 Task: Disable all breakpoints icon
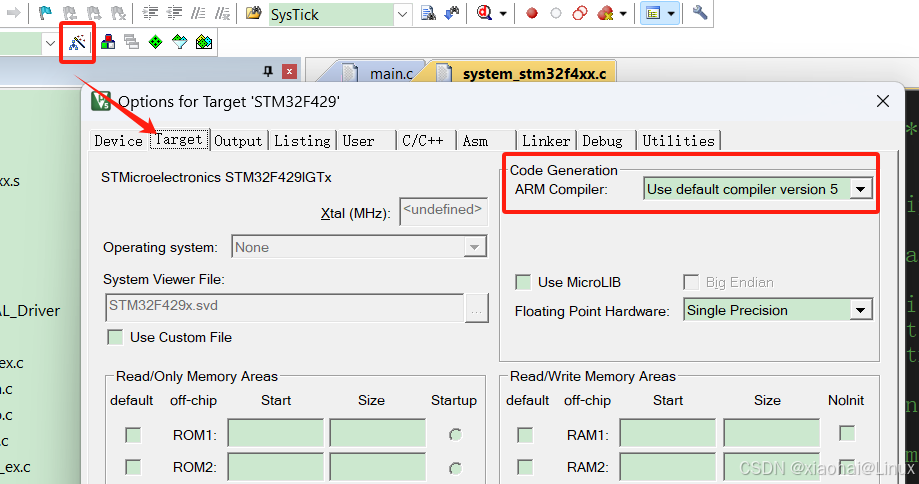[580, 13]
